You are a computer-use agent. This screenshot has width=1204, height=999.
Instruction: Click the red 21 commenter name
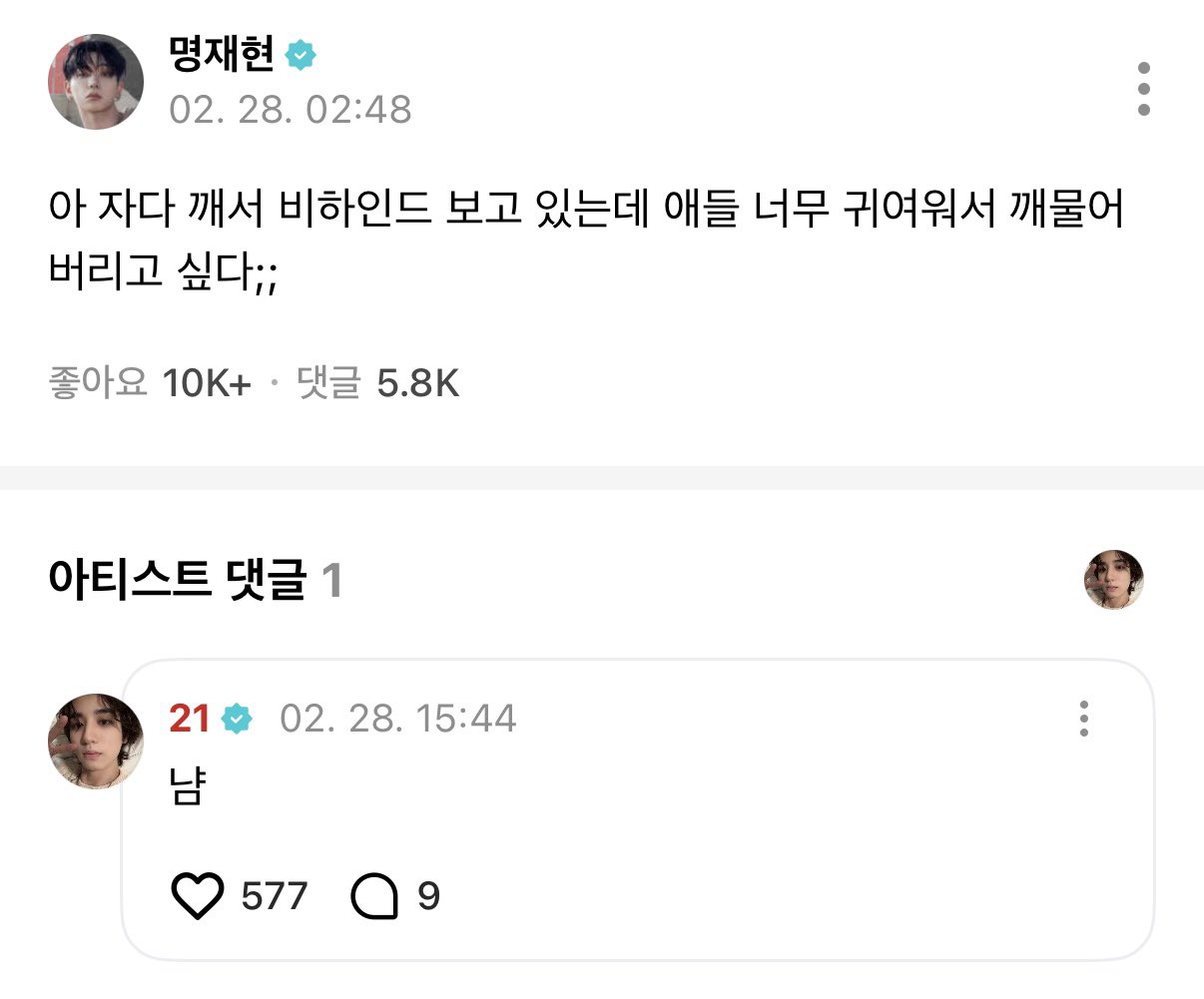tap(189, 719)
